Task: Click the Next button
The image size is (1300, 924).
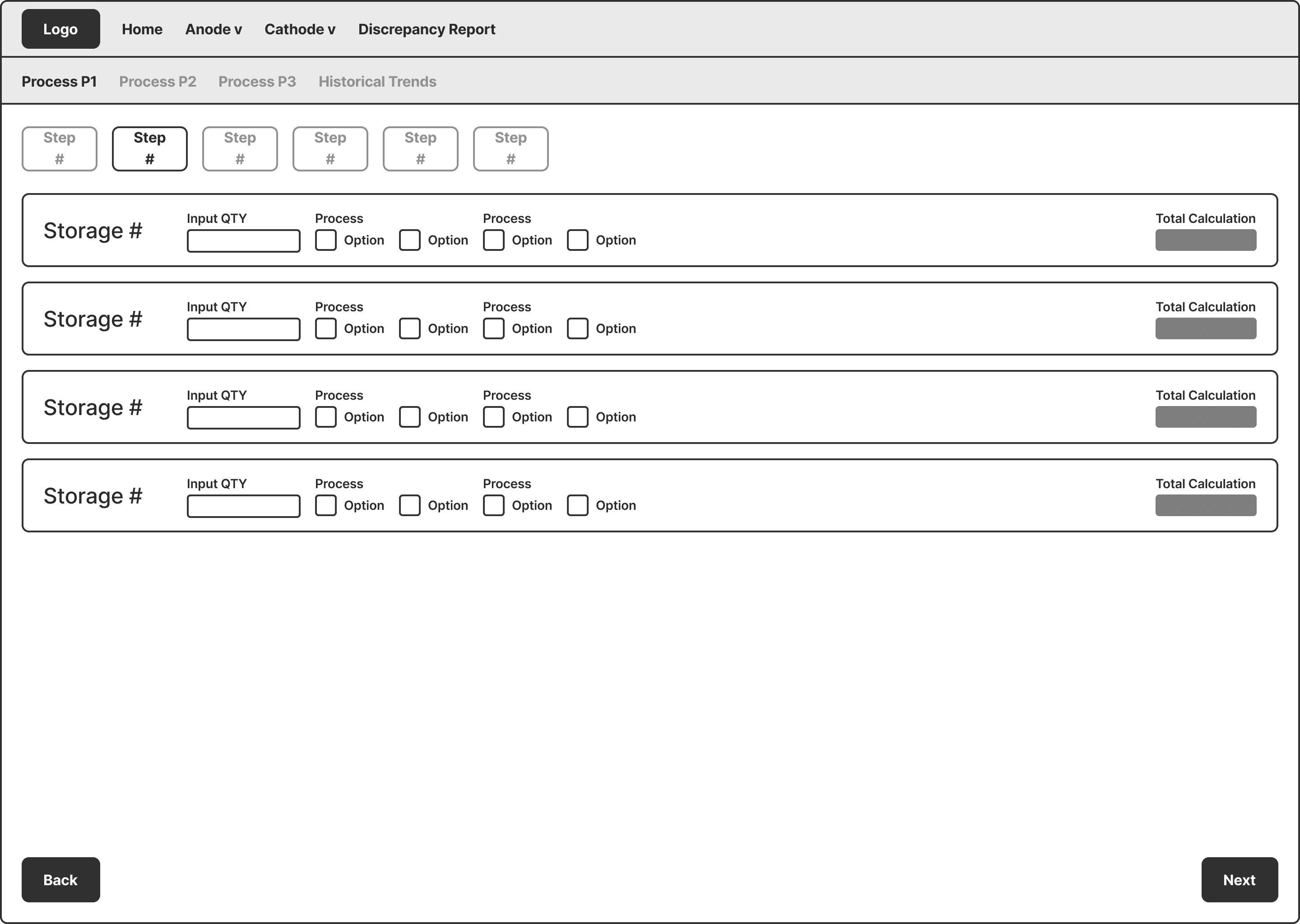Action: 1239,880
